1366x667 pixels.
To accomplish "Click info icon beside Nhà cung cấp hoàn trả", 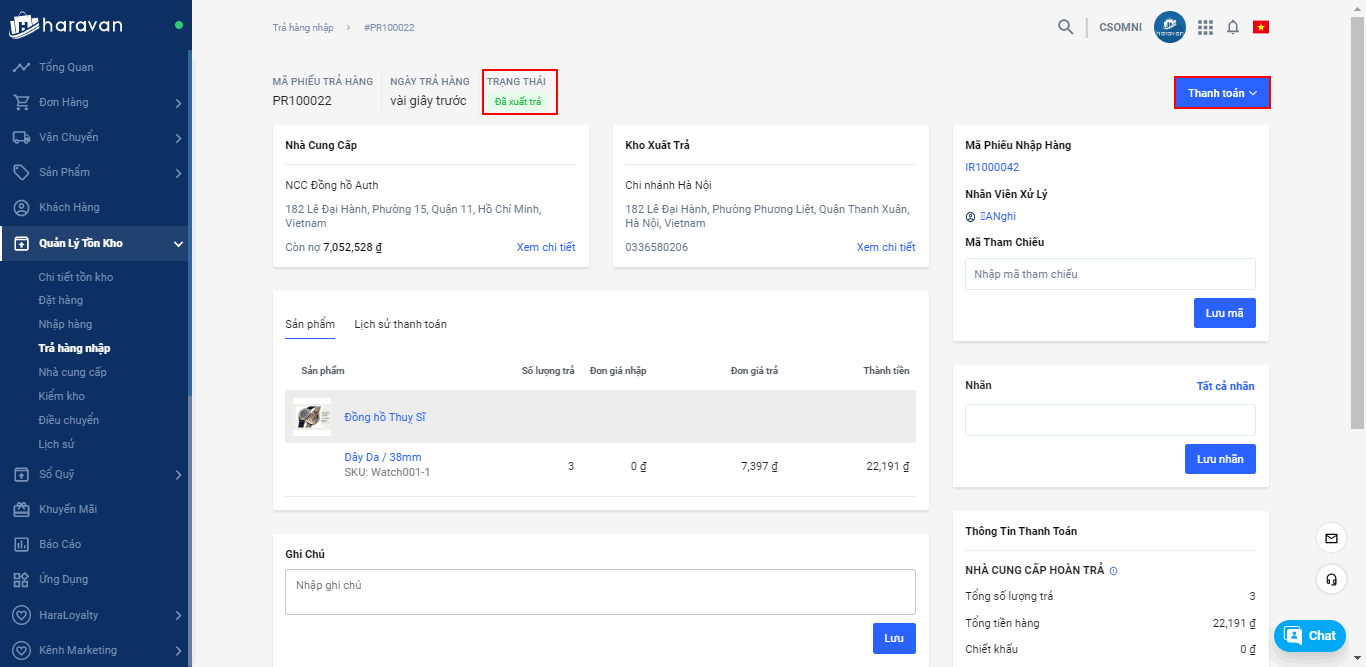I will pos(1114,571).
